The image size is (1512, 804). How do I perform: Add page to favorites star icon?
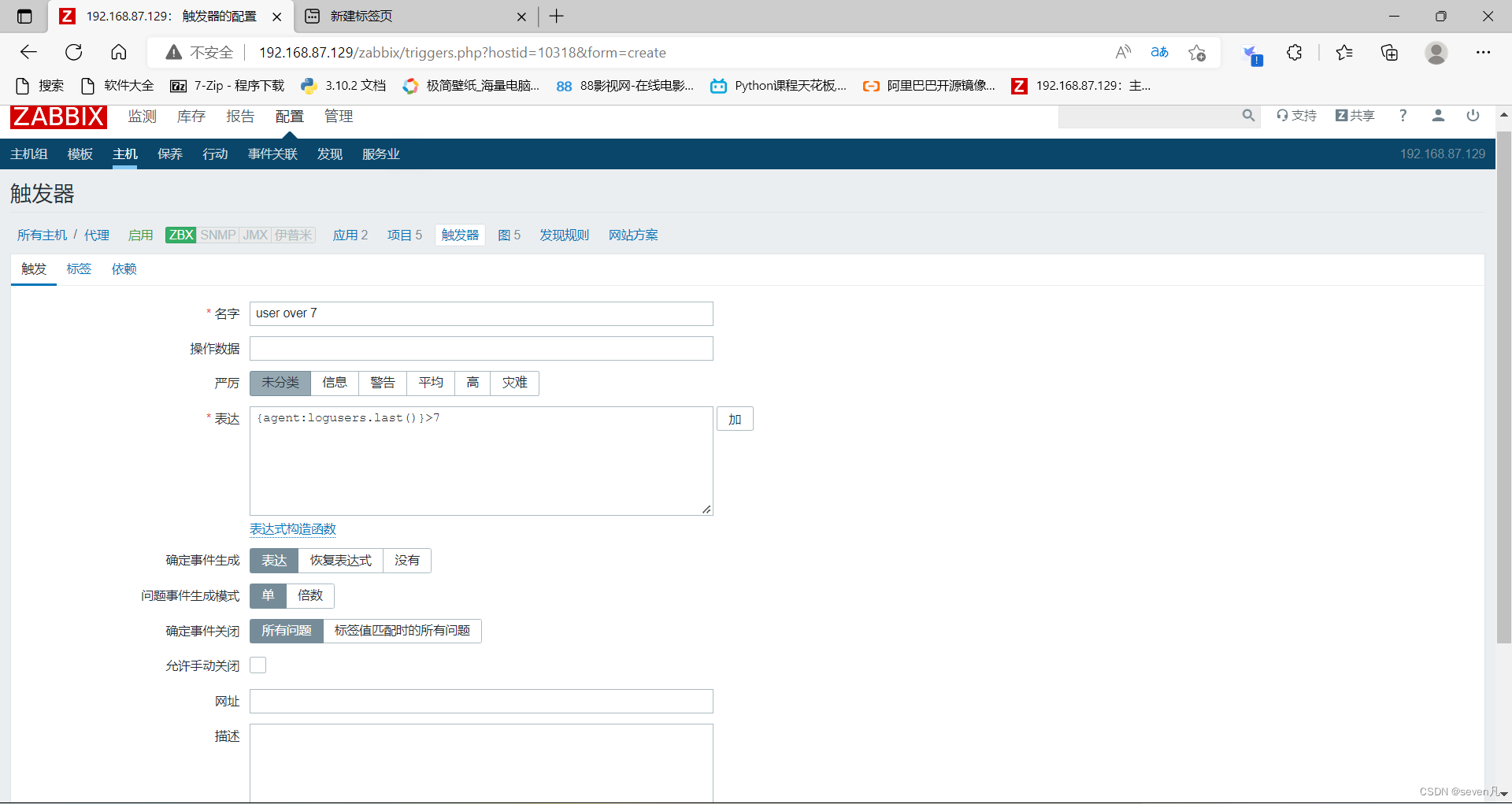tap(1197, 53)
